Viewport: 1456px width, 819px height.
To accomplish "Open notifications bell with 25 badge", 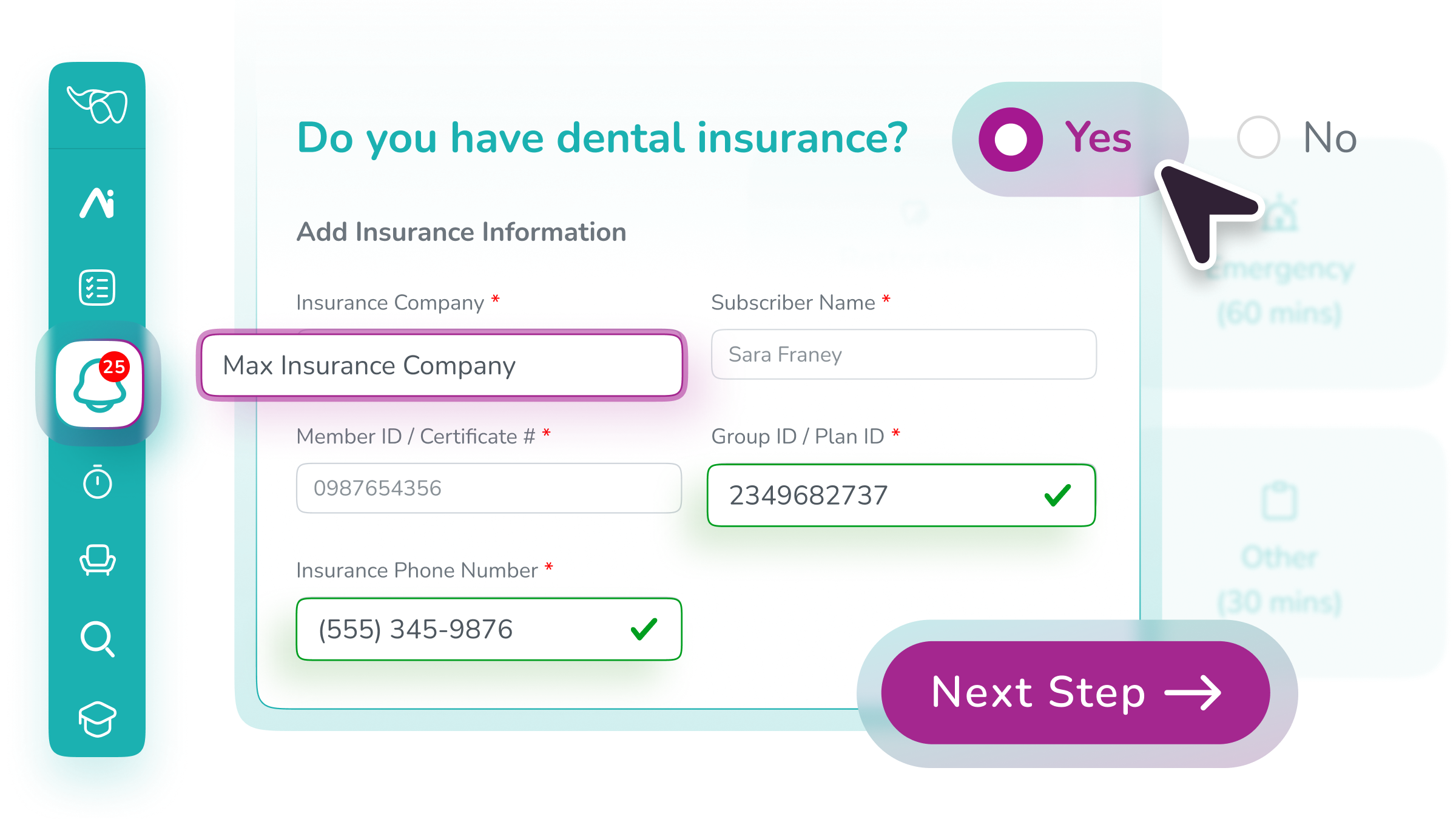I will [99, 384].
